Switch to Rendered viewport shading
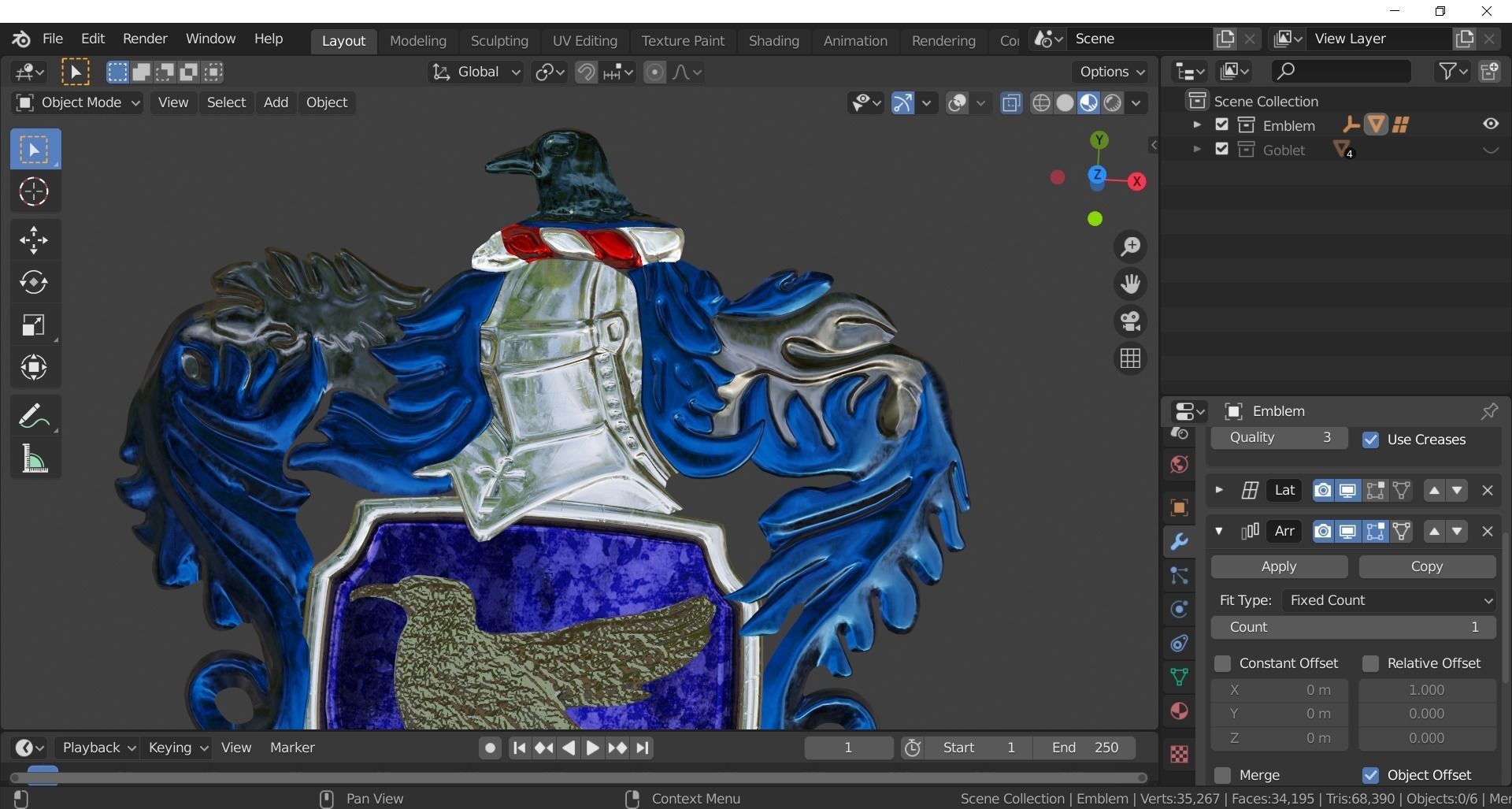This screenshot has height=809, width=1512. pos(1112,103)
